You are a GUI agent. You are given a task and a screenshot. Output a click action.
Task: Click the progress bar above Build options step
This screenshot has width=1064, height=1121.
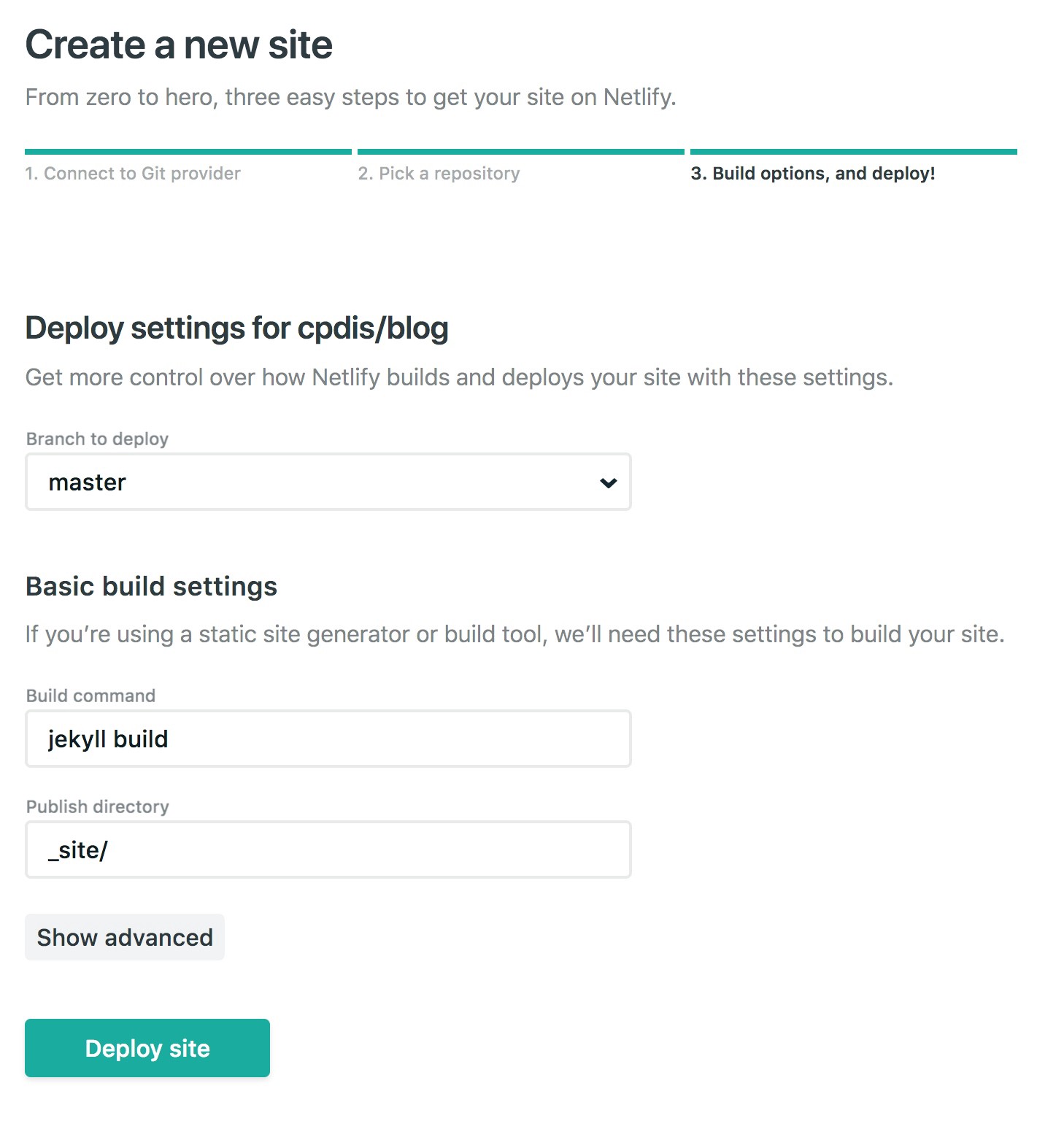coord(853,152)
